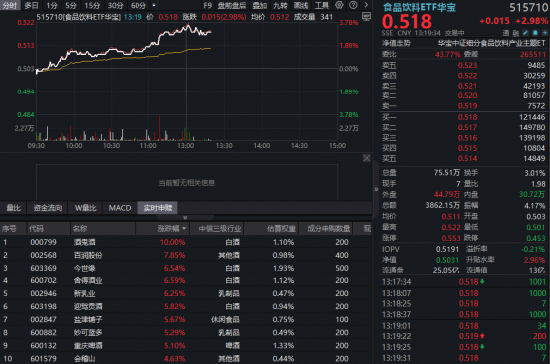The image size is (550, 364).
Task: Select row with code 000799
Action: [x=186, y=242]
